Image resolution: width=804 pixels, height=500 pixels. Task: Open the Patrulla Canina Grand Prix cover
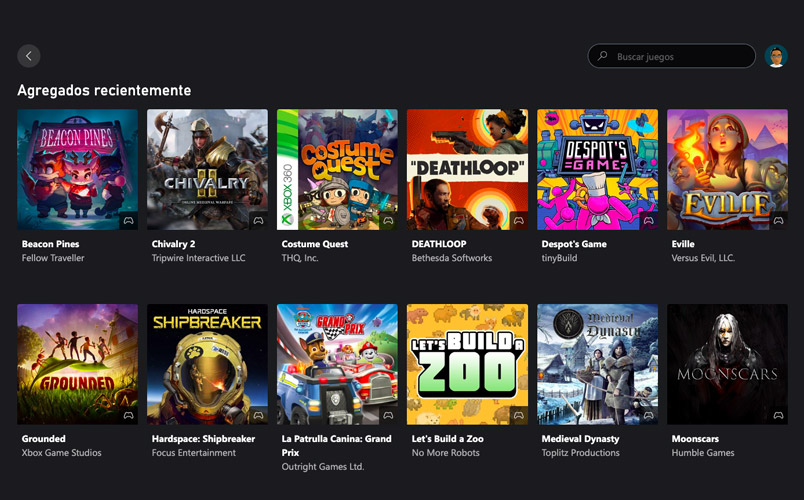(337, 364)
